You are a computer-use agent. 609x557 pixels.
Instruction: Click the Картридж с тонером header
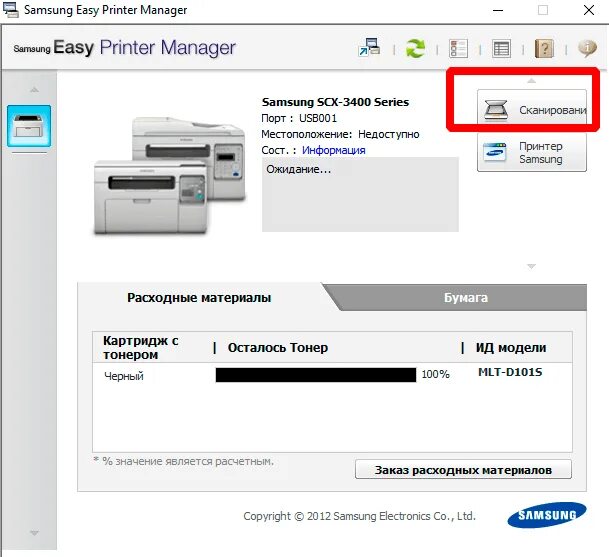tap(141, 348)
